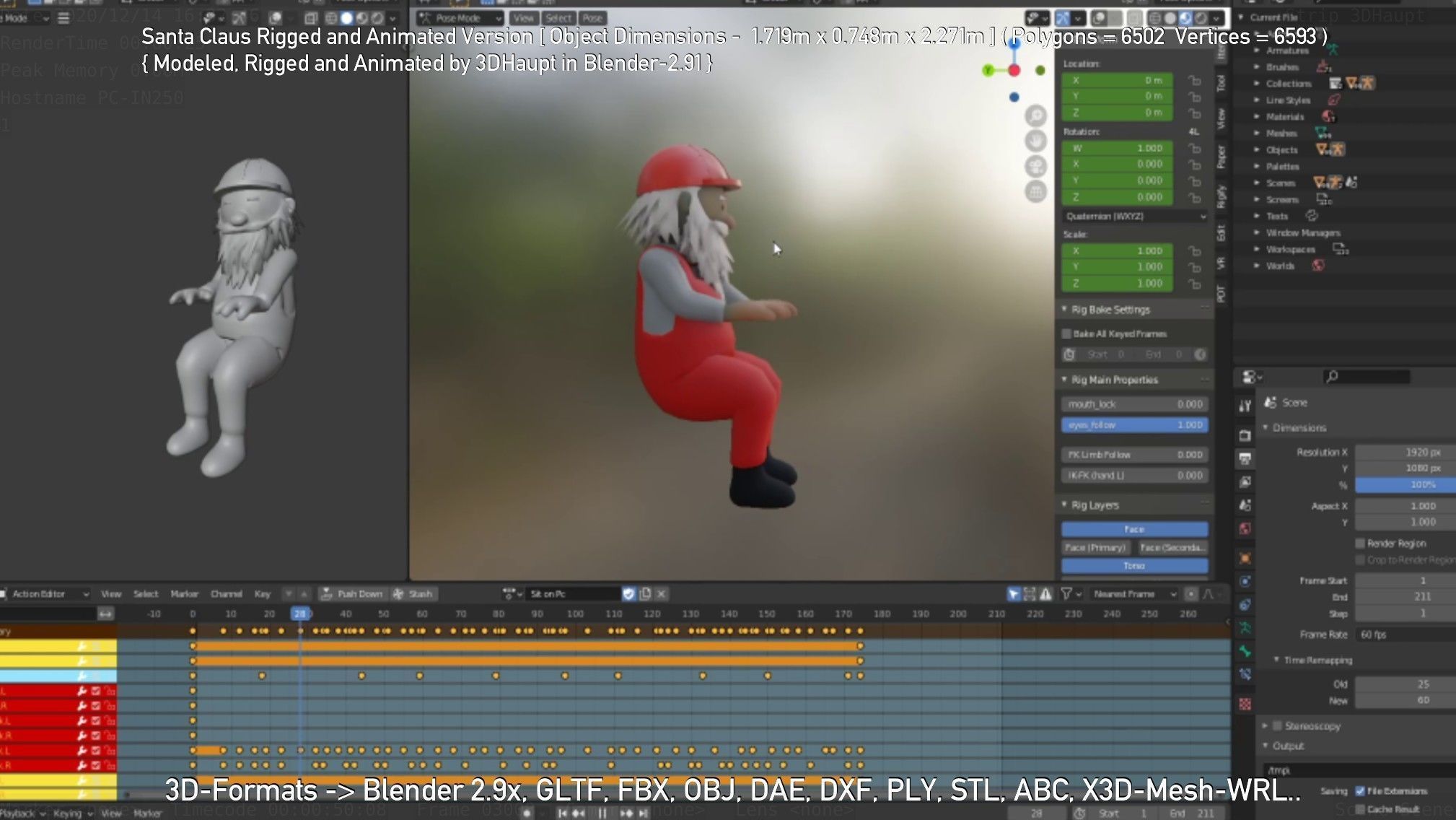The width and height of the screenshot is (1456, 820).
Task: Open the Bone properties green icon
Action: point(1245,651)
